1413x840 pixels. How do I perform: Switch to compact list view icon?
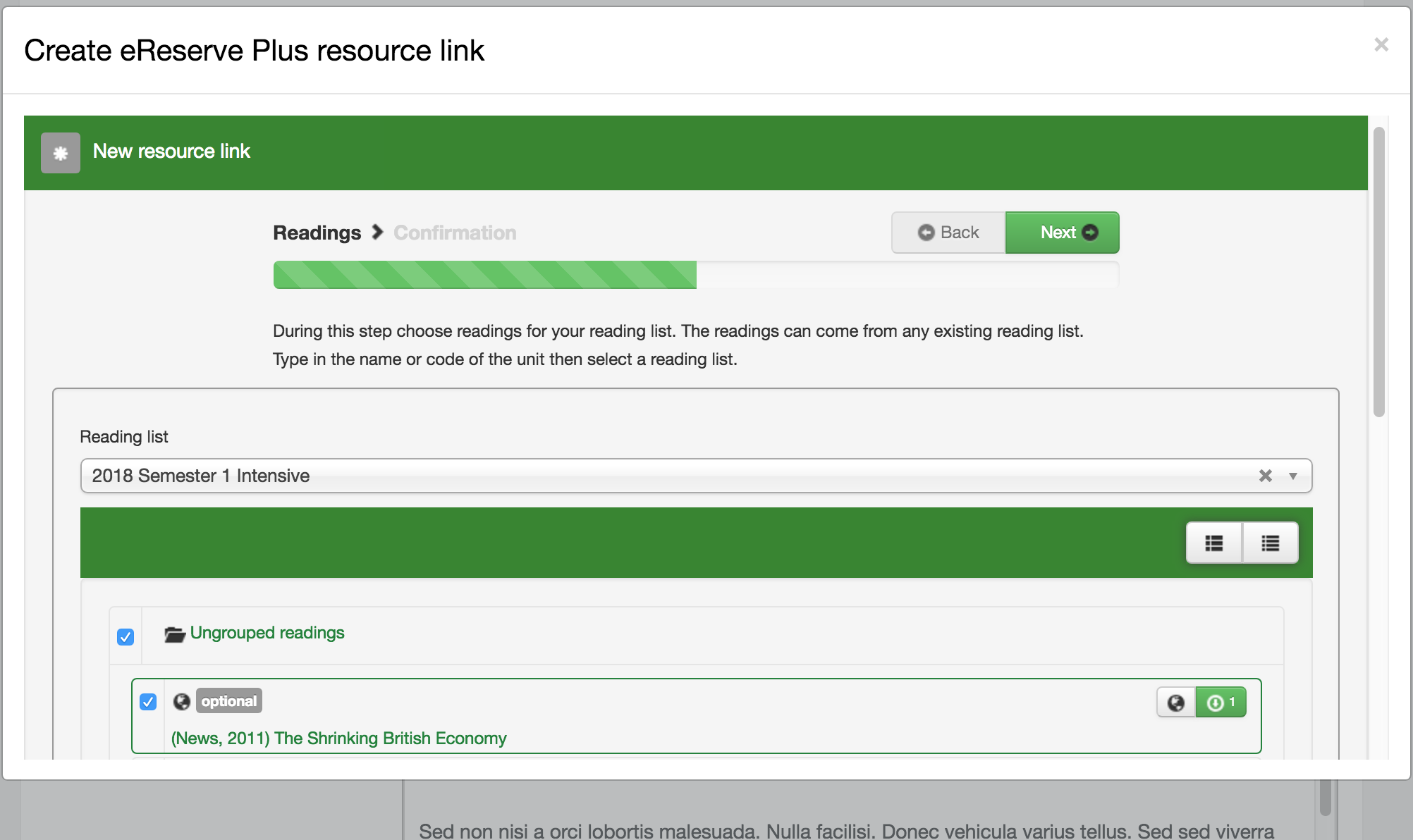pos(1270,543)
